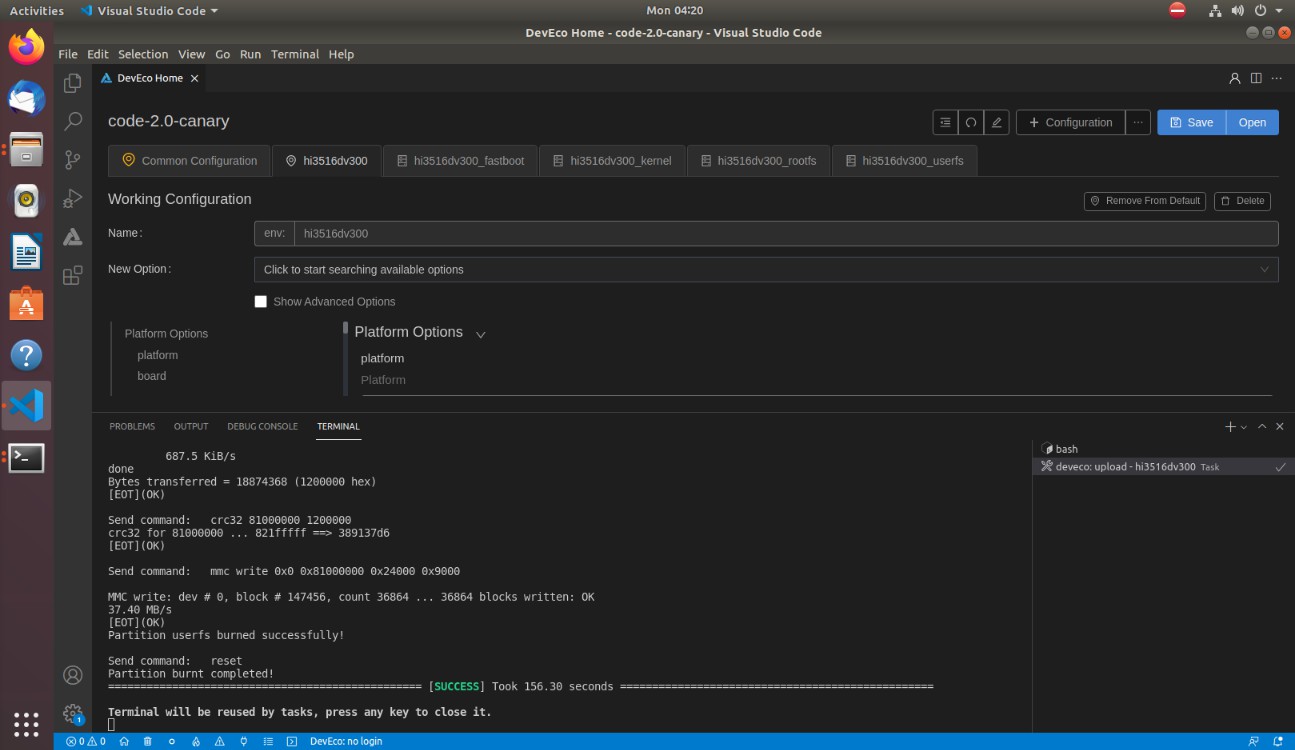
Task: Click Remove From Default button
Action: coord(1144,201)
